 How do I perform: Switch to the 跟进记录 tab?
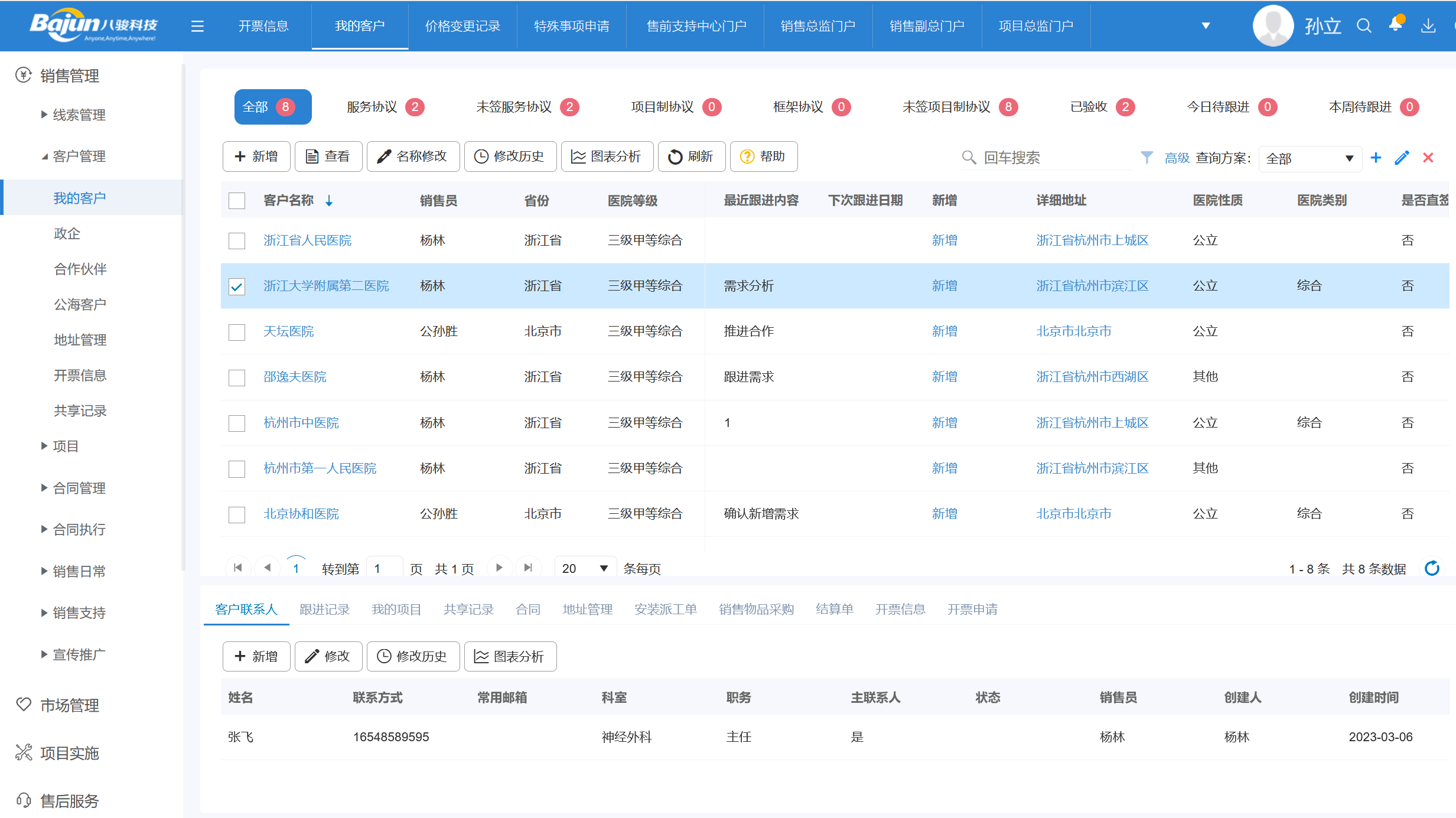[324, 609]
